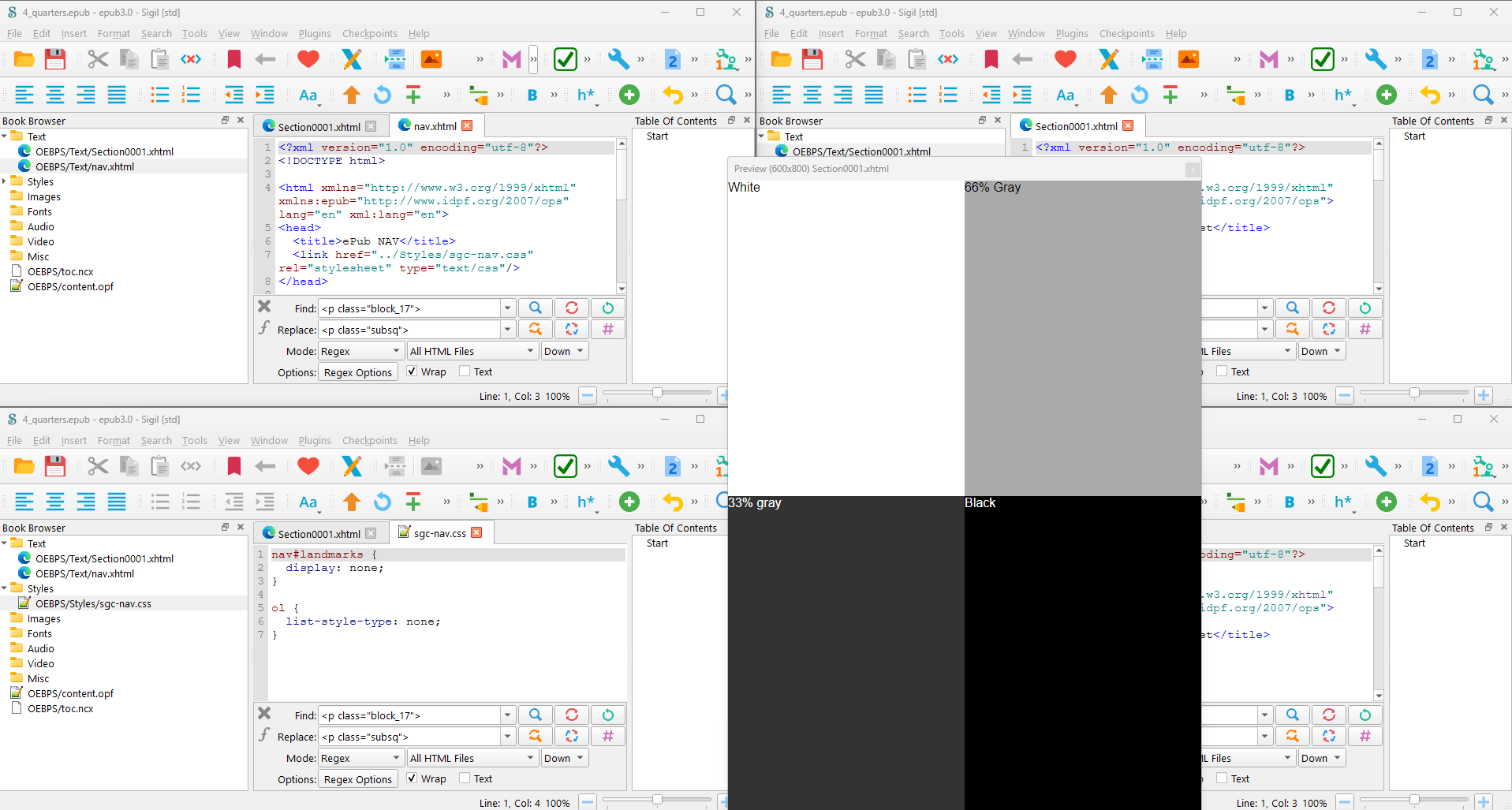The width and height of the screenshot is (1512, 810).
Task: Open the Tools menu in bottom-left window
Action: [x=194, y=441]
